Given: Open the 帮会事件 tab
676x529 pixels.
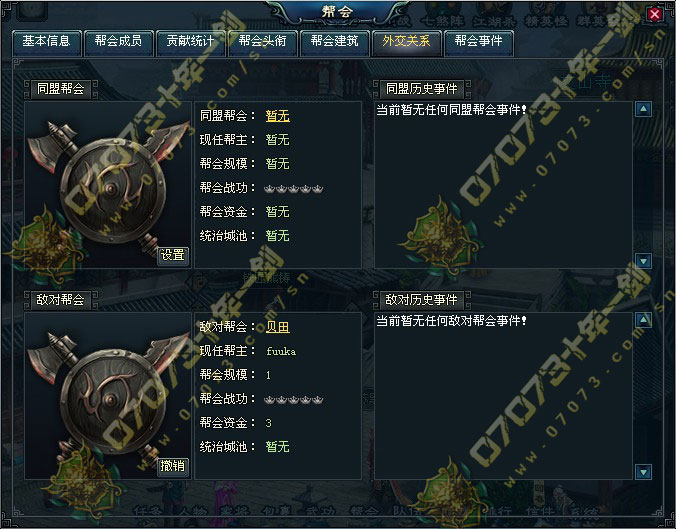Looking at the screenshot, I should click(478, 42).
